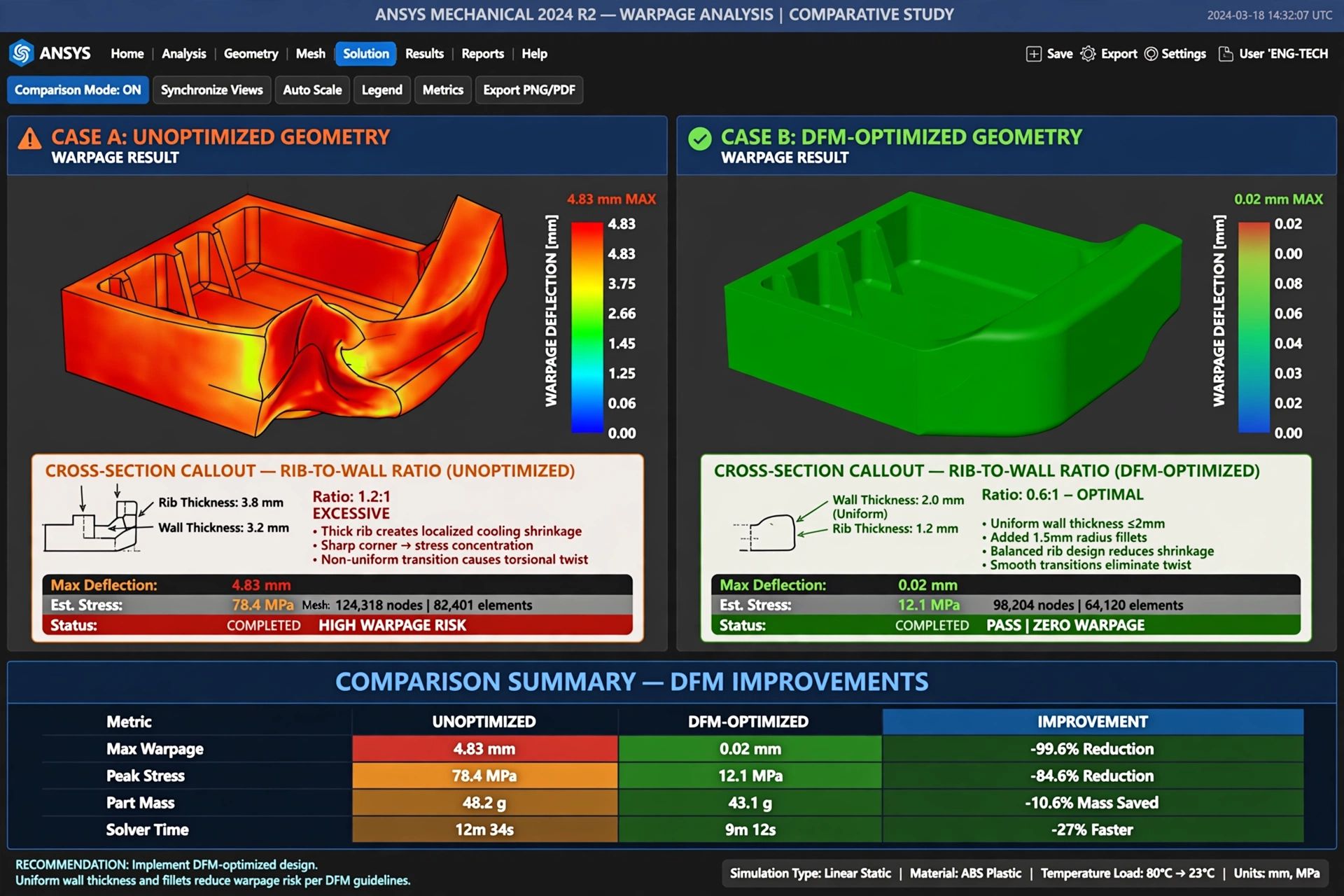This screenshot has width=1344, height=896.
Task: Click the Metrics button
Action: [442, 90]
